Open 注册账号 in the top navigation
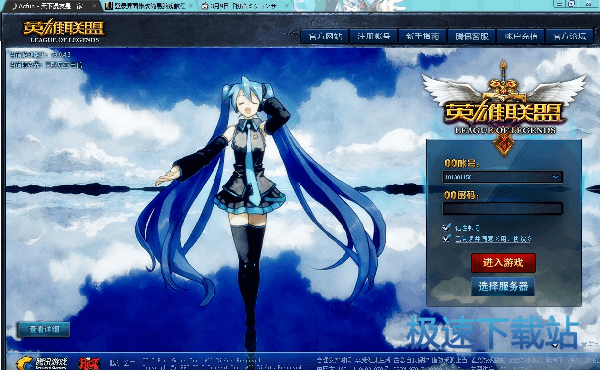Viewport: 600px width, 370px height. pos(373,36)
